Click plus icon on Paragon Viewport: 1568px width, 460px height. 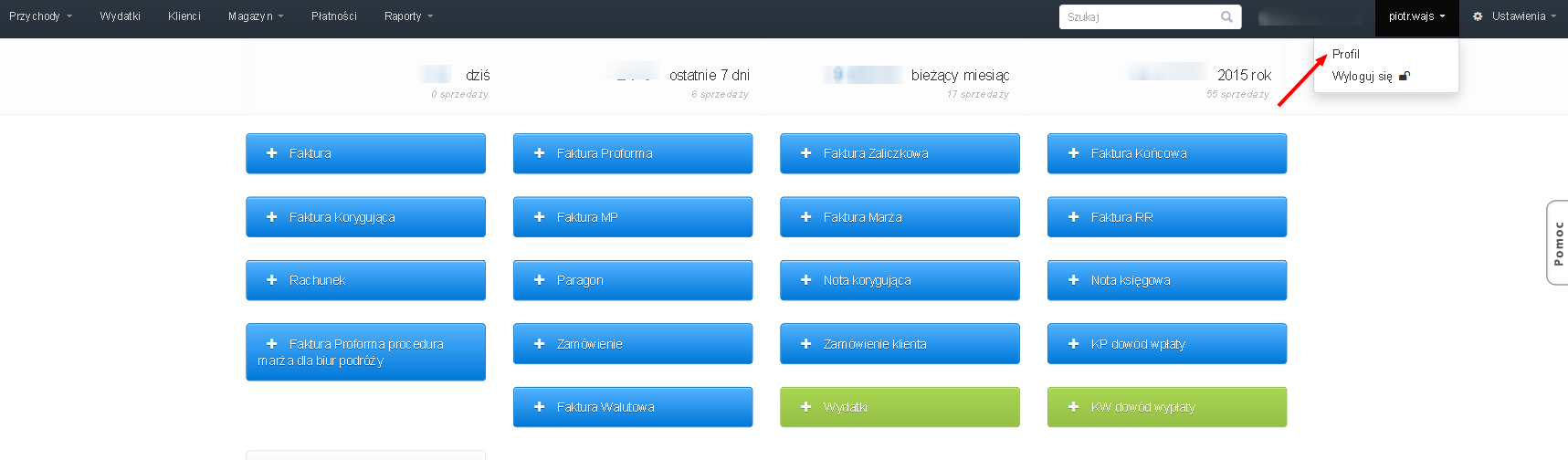[539, 280]
